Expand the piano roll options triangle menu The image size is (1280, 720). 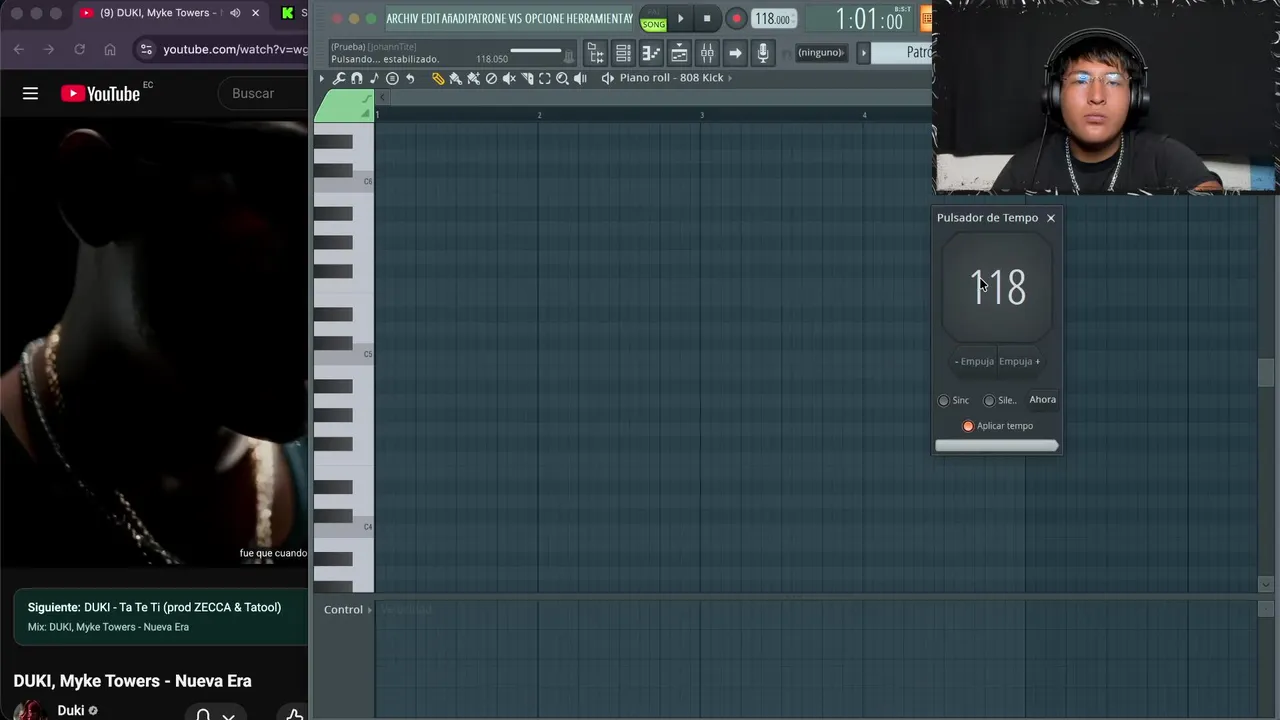pos(322,78)
